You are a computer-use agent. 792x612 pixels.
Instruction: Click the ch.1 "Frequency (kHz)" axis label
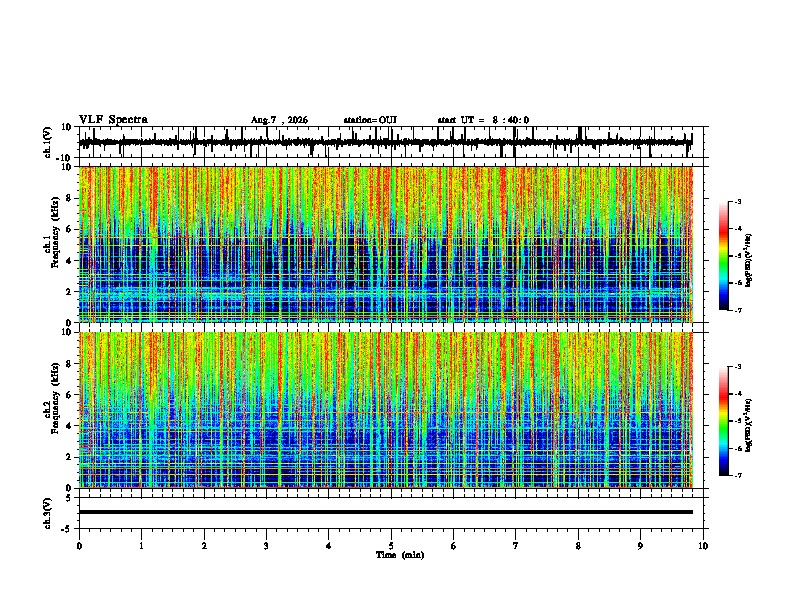55,232
